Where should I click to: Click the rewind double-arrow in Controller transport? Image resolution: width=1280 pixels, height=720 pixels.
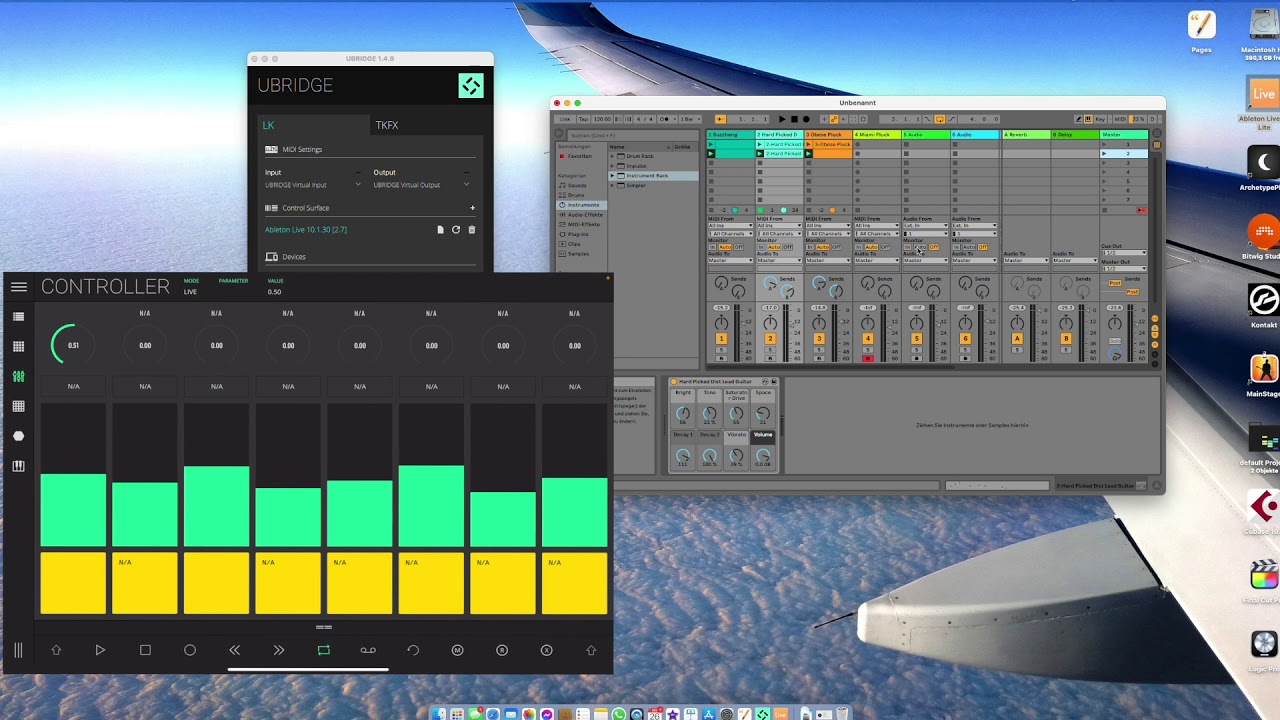pyautogui.click(x=234, y=650)
